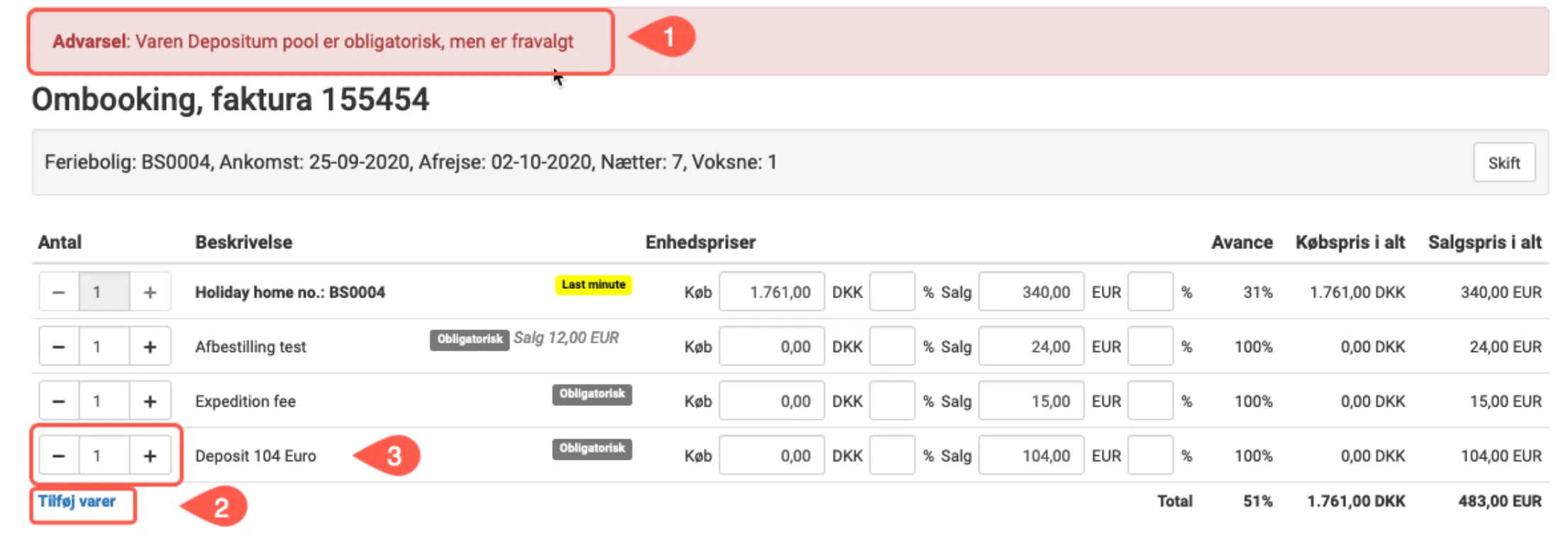The image size is (1568, 545).
Task: Select Expedition fee sales price 15,00 field
Action: coord(1031,402)
